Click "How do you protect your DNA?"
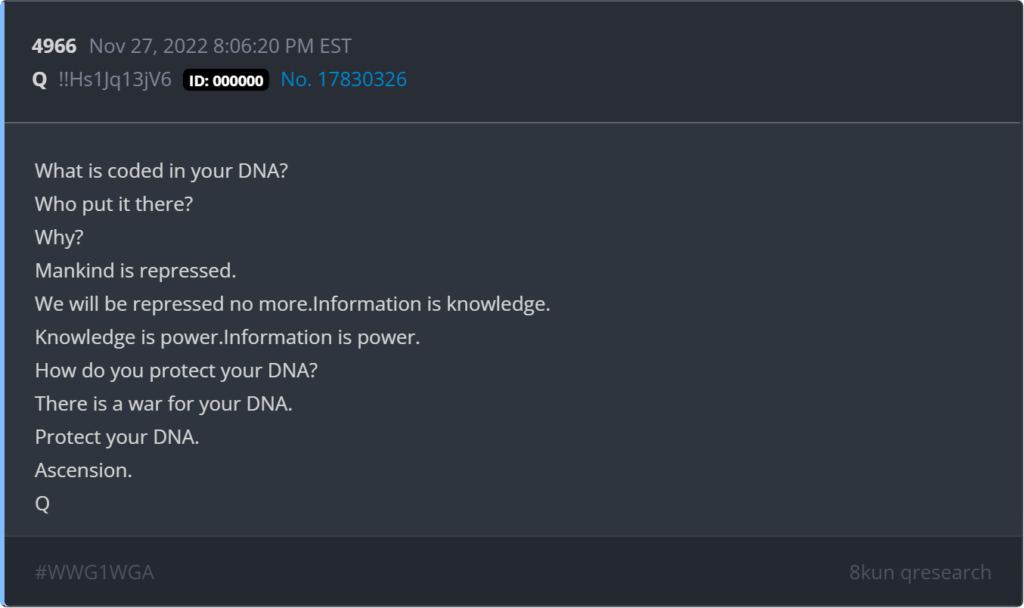Image resolution: width=1024 pixels, height=608 pixels. coord(176,371)
